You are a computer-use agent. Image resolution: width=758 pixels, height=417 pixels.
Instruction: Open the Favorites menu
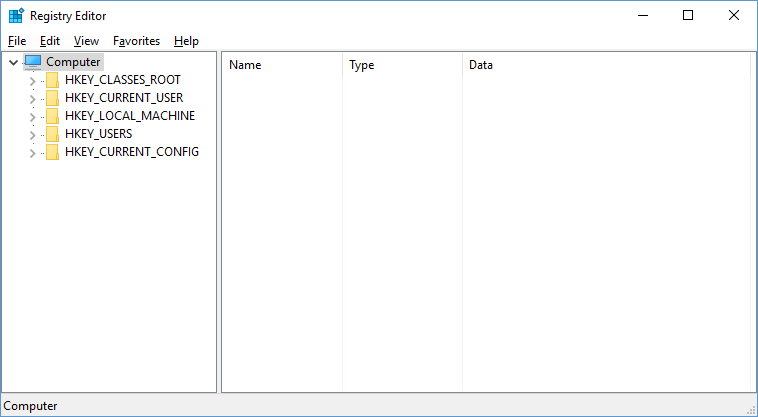tap(136, 41)
